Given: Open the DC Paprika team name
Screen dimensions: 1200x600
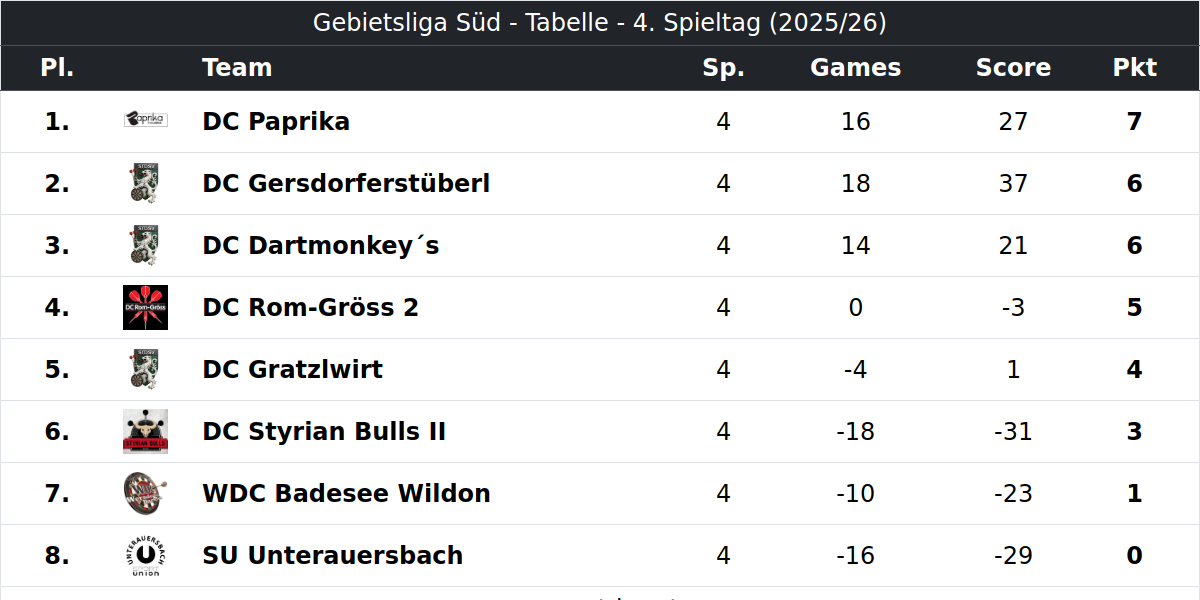Looking at the screenshot, I should coord(276,122).
